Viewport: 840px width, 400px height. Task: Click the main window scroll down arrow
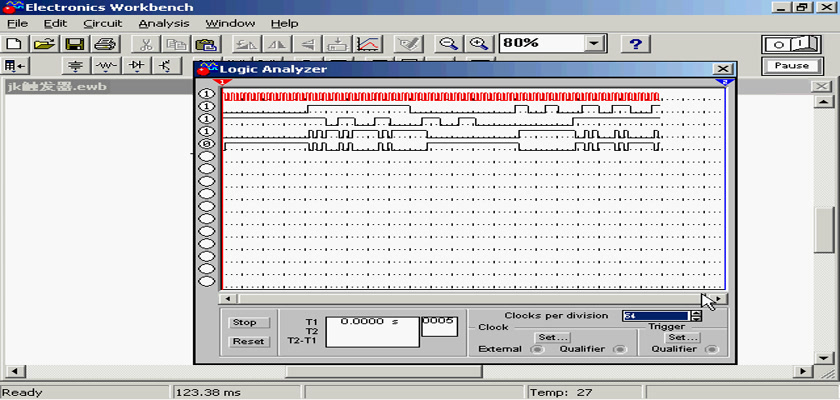(x=824, y=358)
